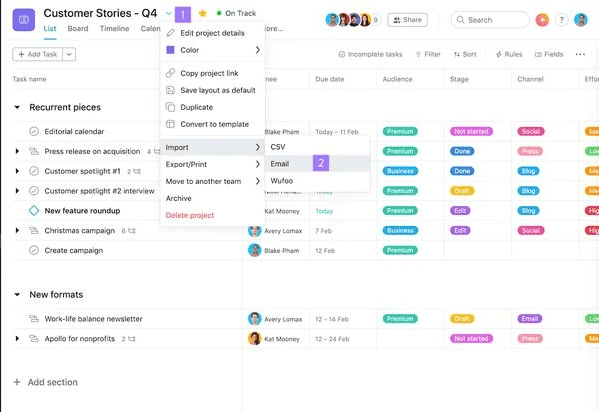
Task: Open the Incomplete tasks filter
Action: coord(370,54)
